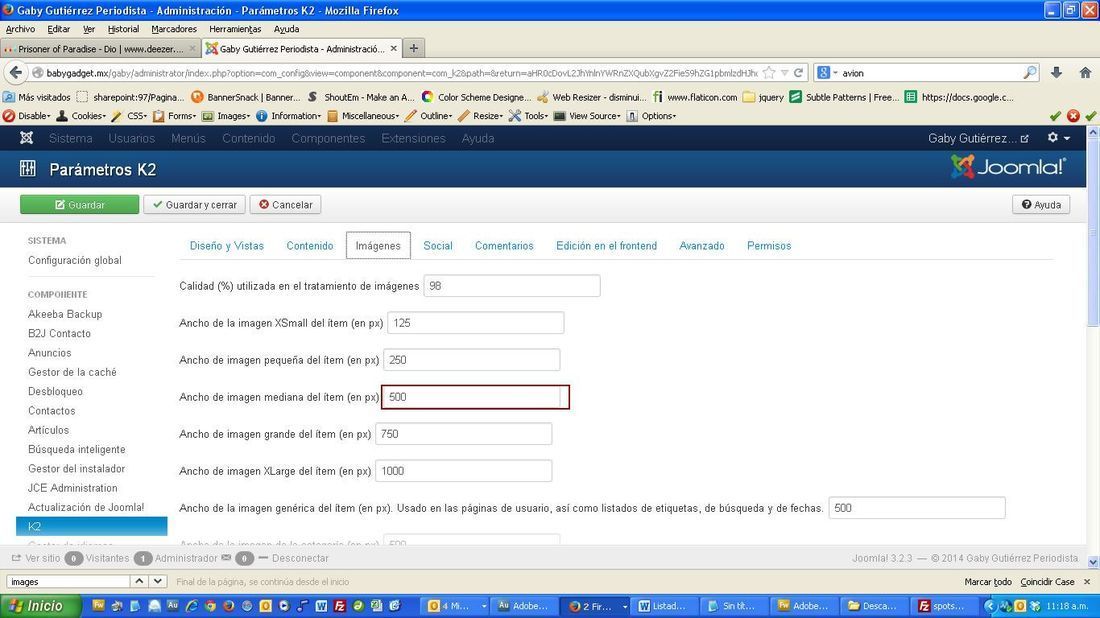Open the jquery bookmarks folder

click(x=763, y=98)
